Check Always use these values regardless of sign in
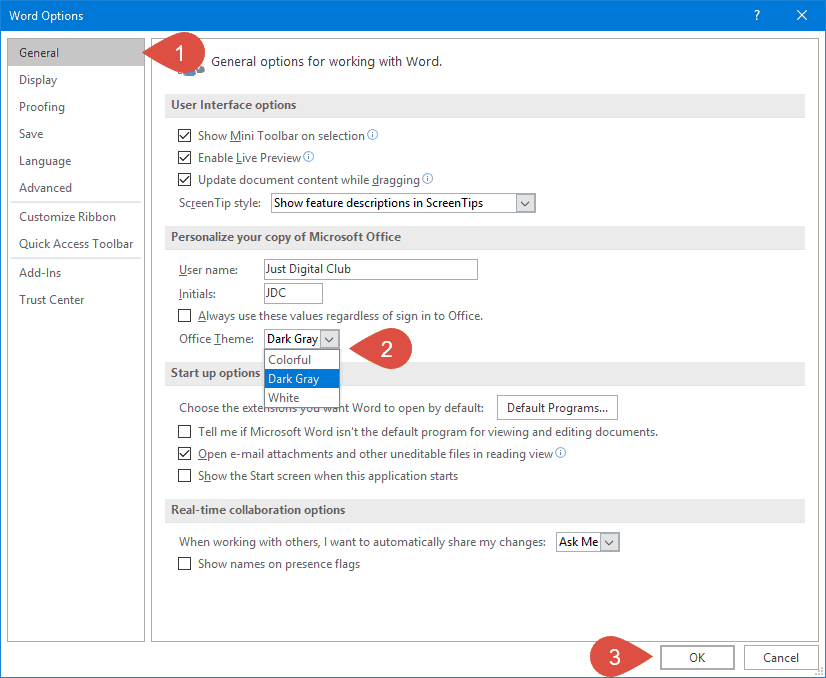 184,316
